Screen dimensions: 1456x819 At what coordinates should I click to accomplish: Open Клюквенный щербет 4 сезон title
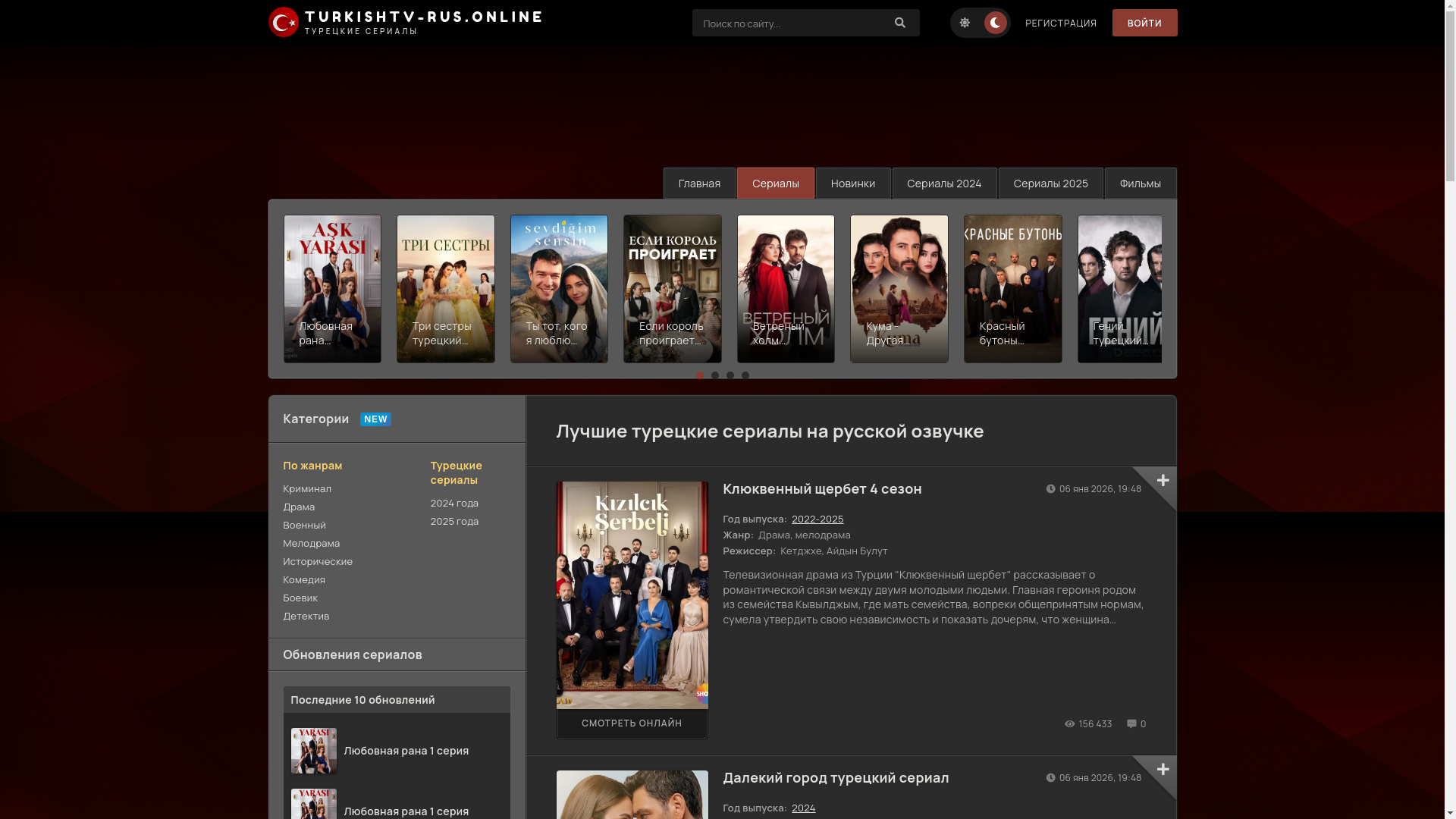(x=822, y=489)
